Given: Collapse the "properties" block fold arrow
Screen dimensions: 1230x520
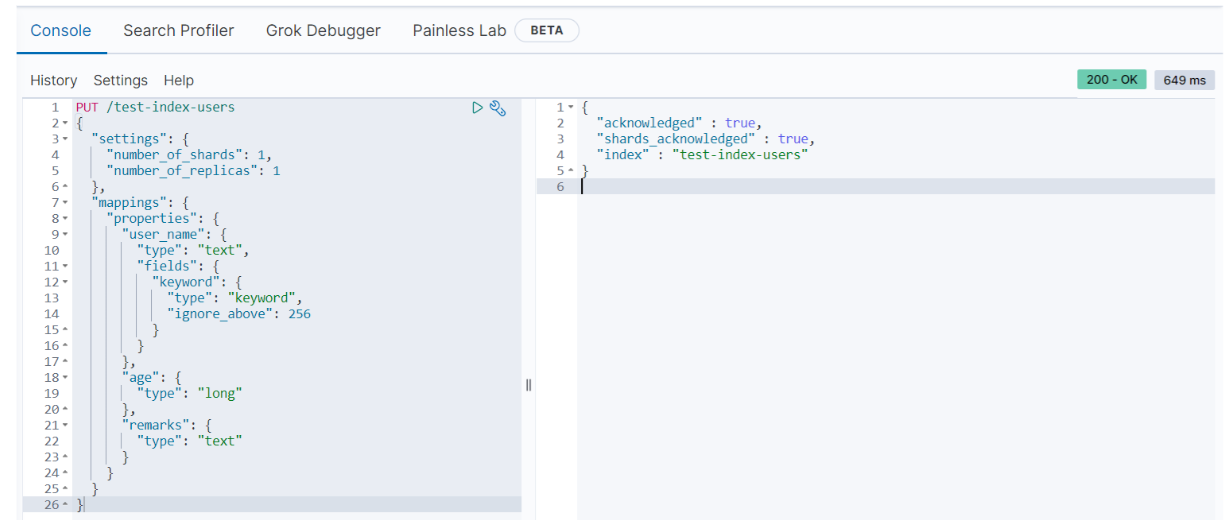Looking at the screenshot, I should [65, 219].
